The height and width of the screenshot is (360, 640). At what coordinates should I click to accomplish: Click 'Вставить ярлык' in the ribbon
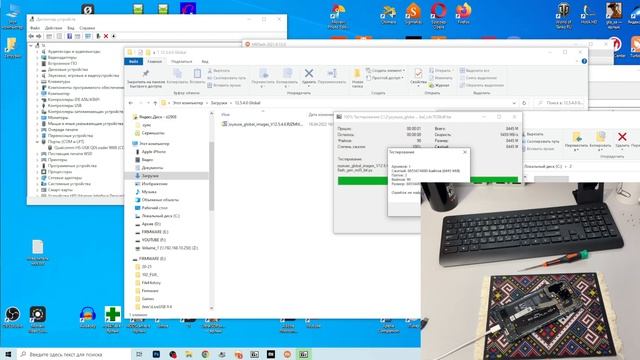pyautogui.click(x=224, y=85)
